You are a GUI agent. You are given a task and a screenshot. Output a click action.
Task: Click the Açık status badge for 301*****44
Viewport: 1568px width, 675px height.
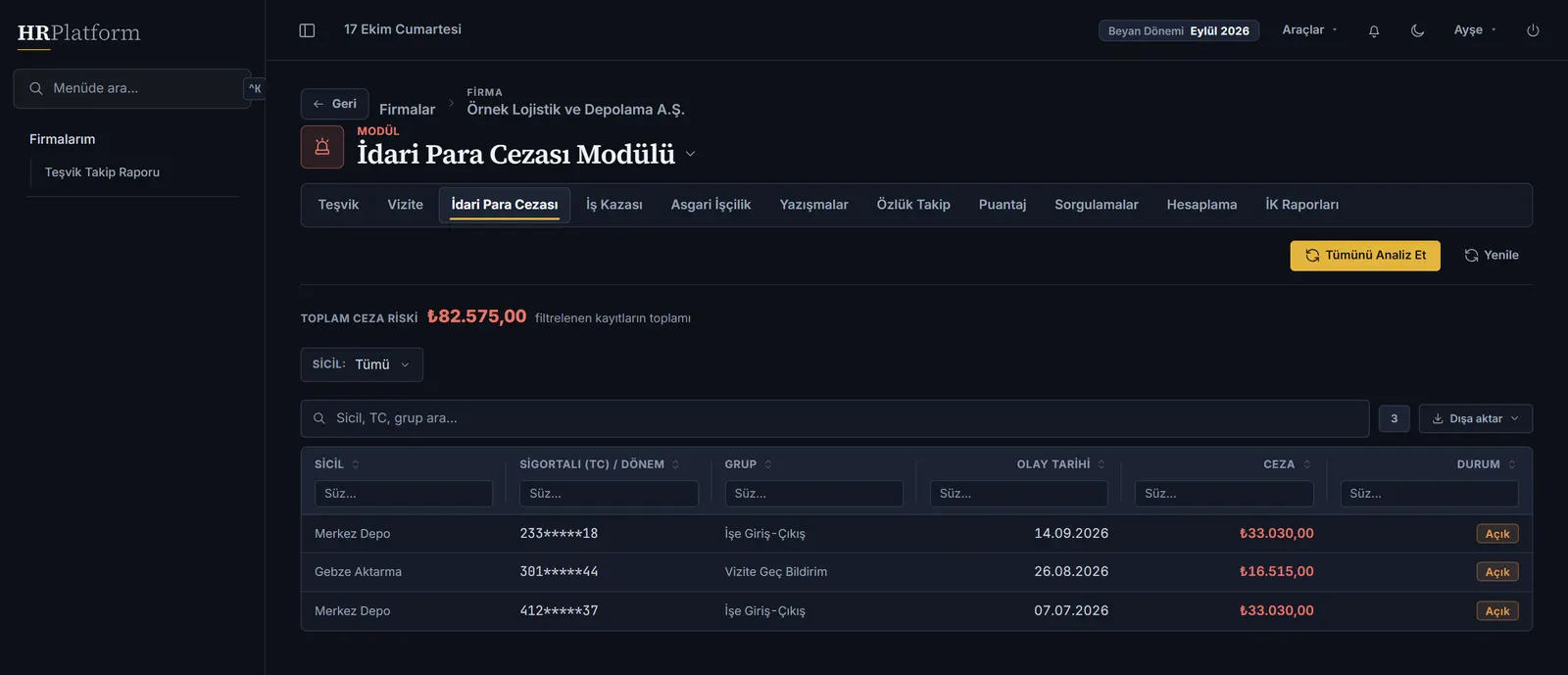[1497, 572]
